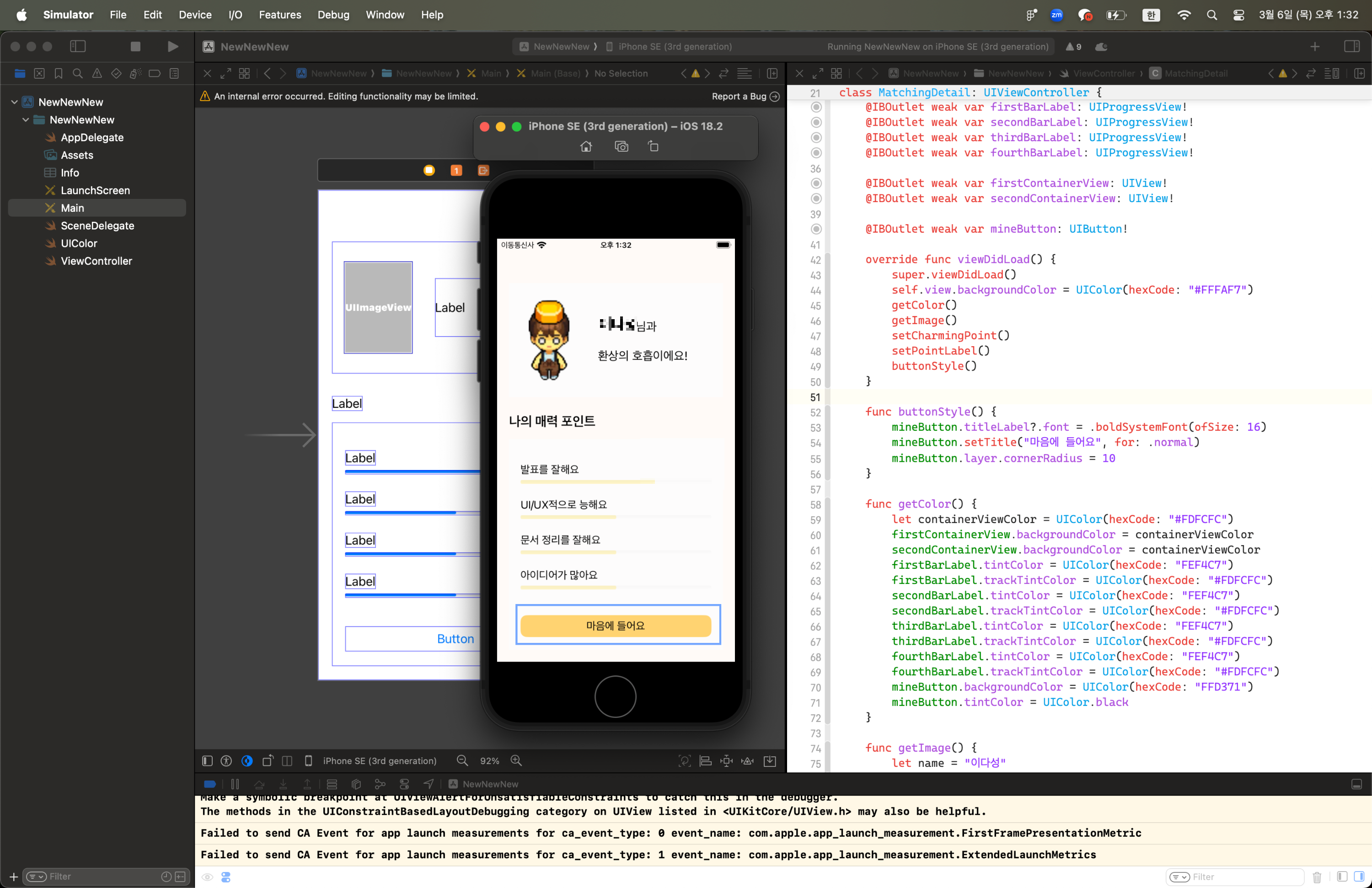Collapse the NewNewNew project root
Image resolution: width=1372 pixels, height=888 pixels.
tap(15, 102)
